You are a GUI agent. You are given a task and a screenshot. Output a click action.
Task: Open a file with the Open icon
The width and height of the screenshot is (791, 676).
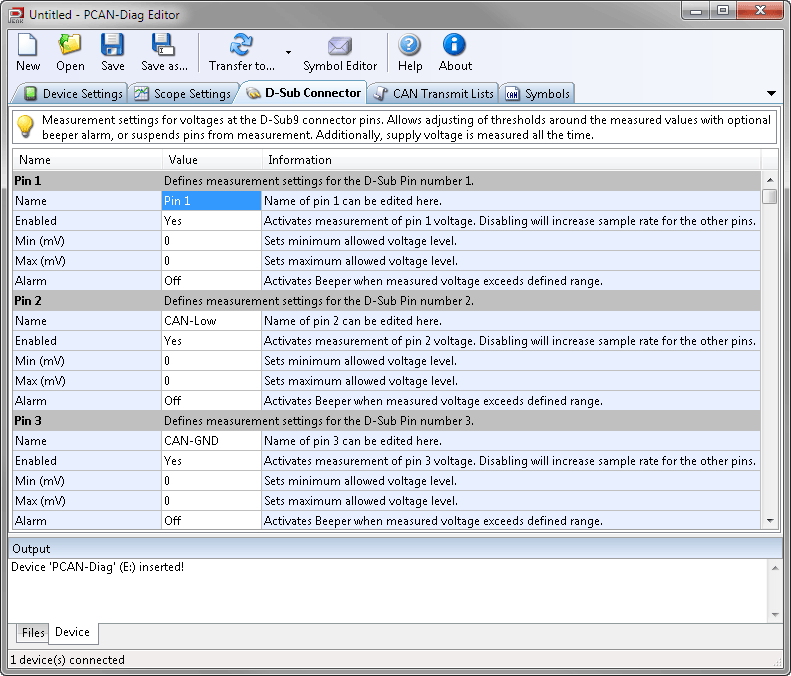(x=70, y=52)
